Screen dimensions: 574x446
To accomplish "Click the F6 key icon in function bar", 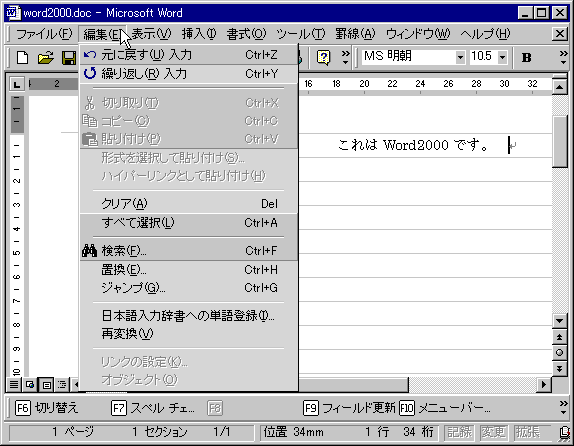I will click(23, 408).
